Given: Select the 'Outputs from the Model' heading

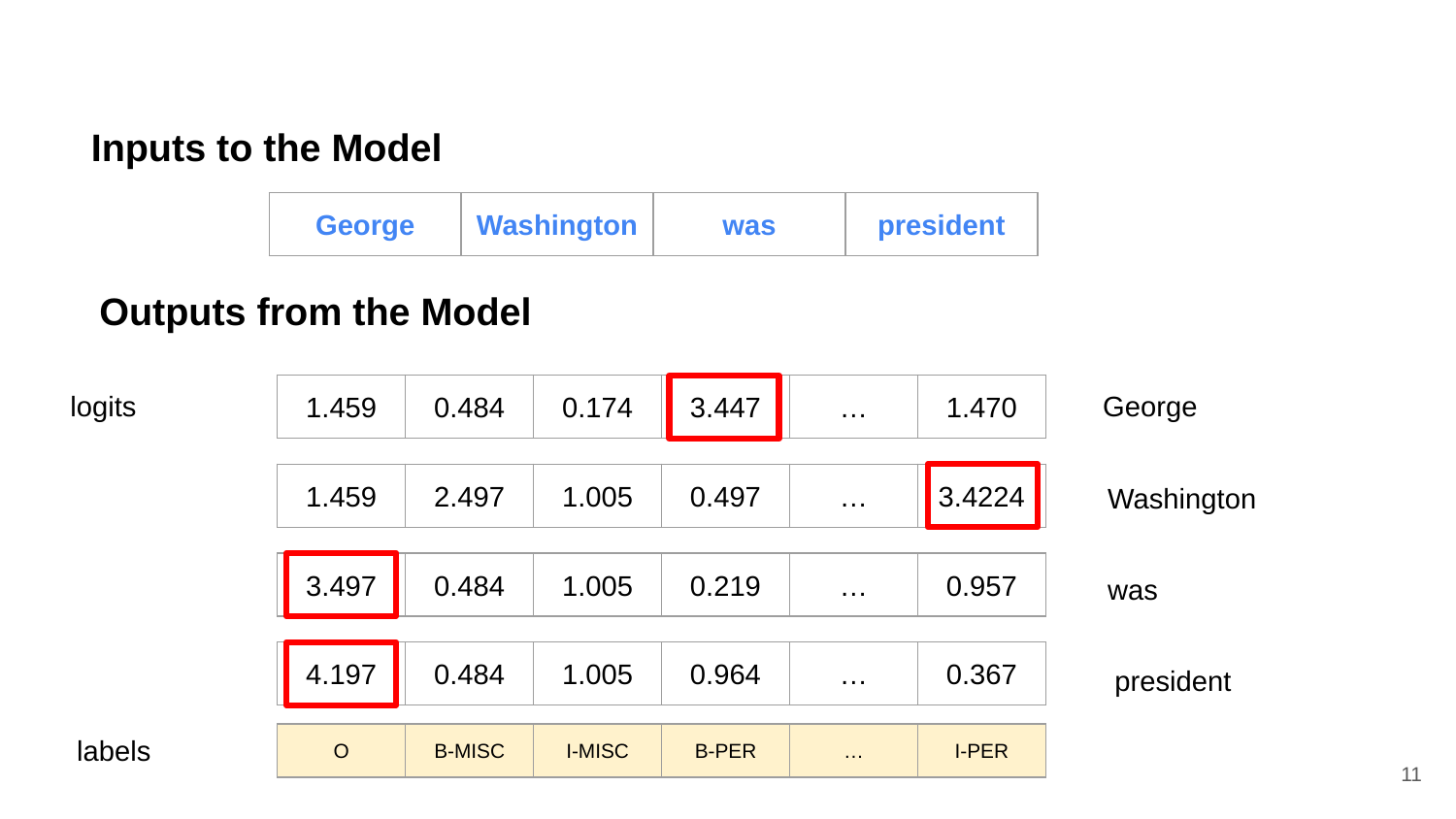Looking at the screenshot, I should pyautogui.click(x=315, y=312).
